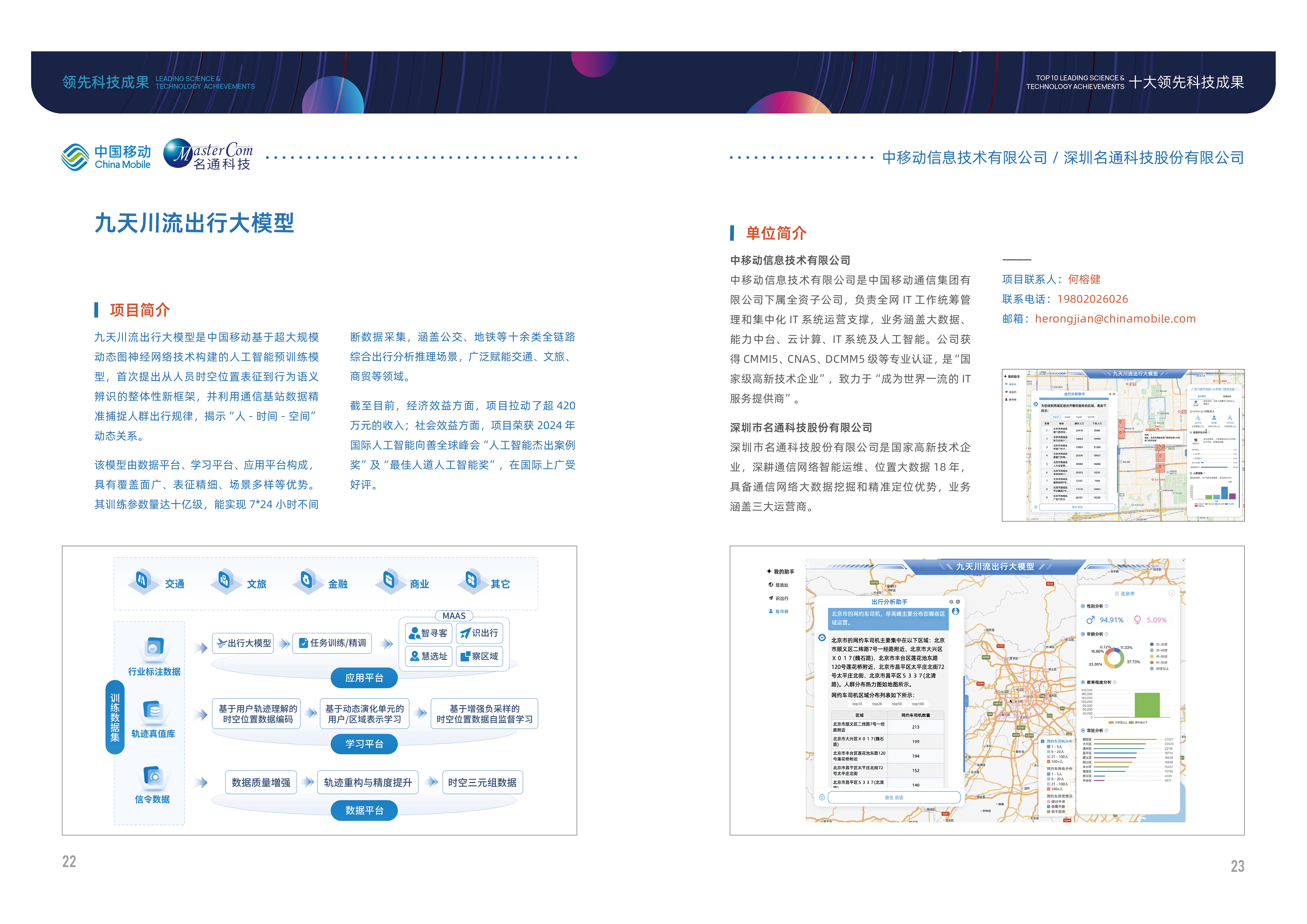
Task: Click the 金融 icon in the architecture diagram
Action: (306, 580)
